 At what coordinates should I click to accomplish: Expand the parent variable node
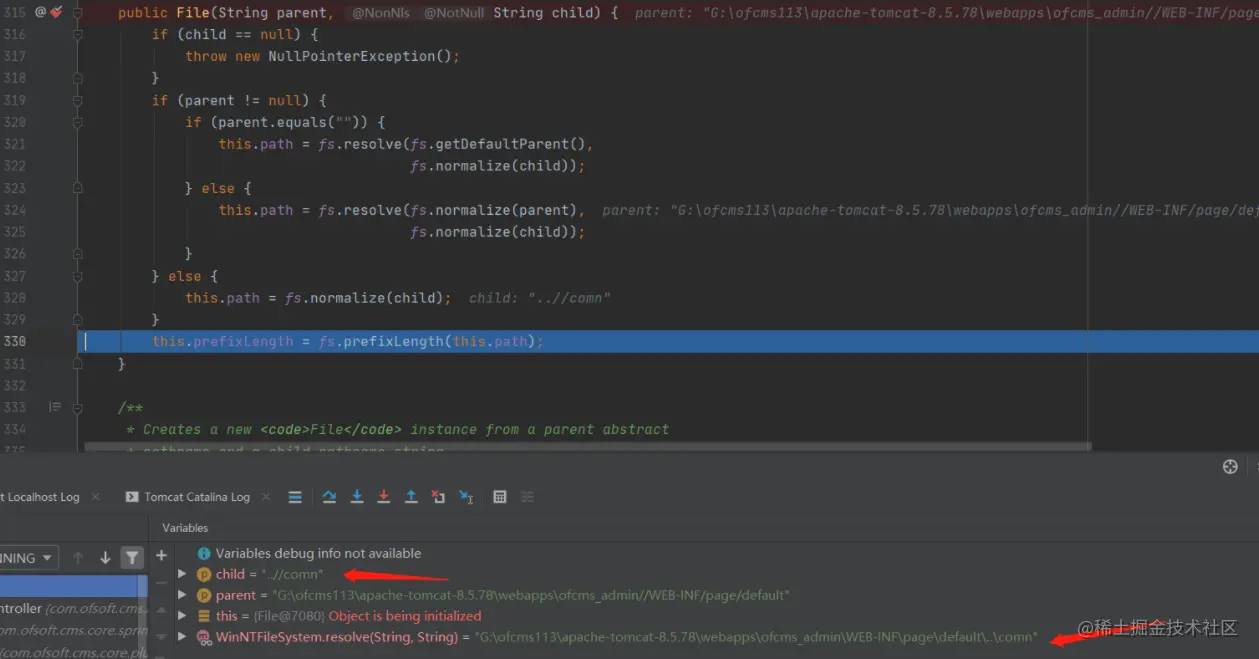[182, 595]
